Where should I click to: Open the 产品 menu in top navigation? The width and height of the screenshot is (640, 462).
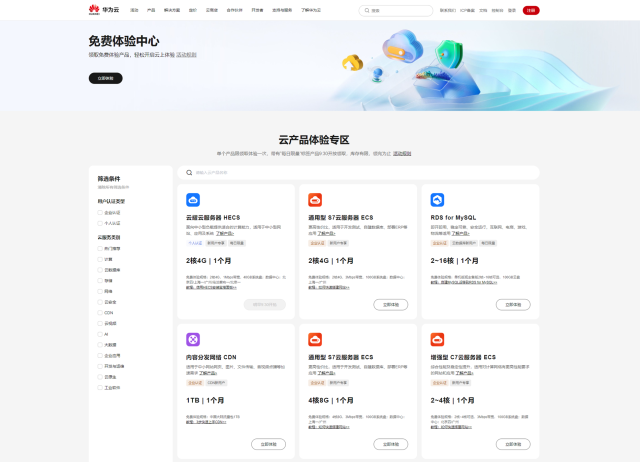(151, 10)
